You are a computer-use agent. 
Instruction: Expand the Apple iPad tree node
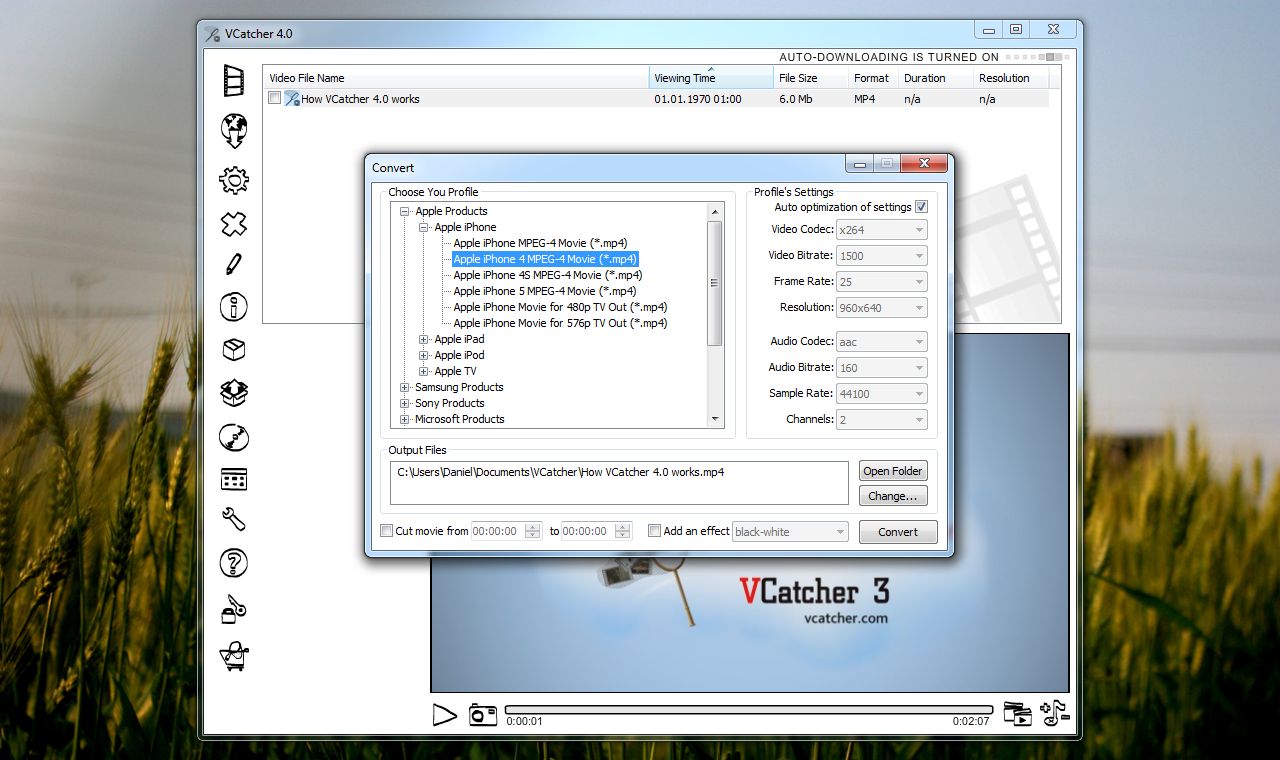pyautogui.click(x=424, y=339)
